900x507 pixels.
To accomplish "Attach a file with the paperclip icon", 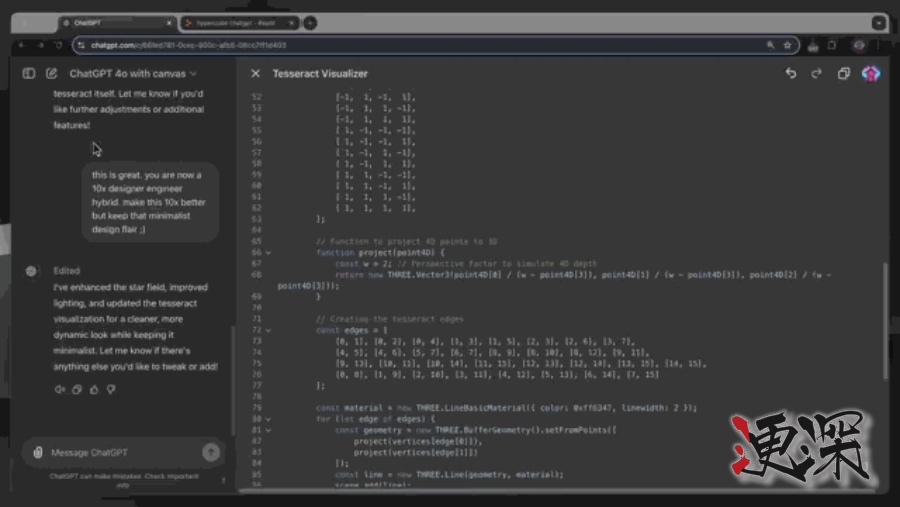I will click(x=38, y=452).
